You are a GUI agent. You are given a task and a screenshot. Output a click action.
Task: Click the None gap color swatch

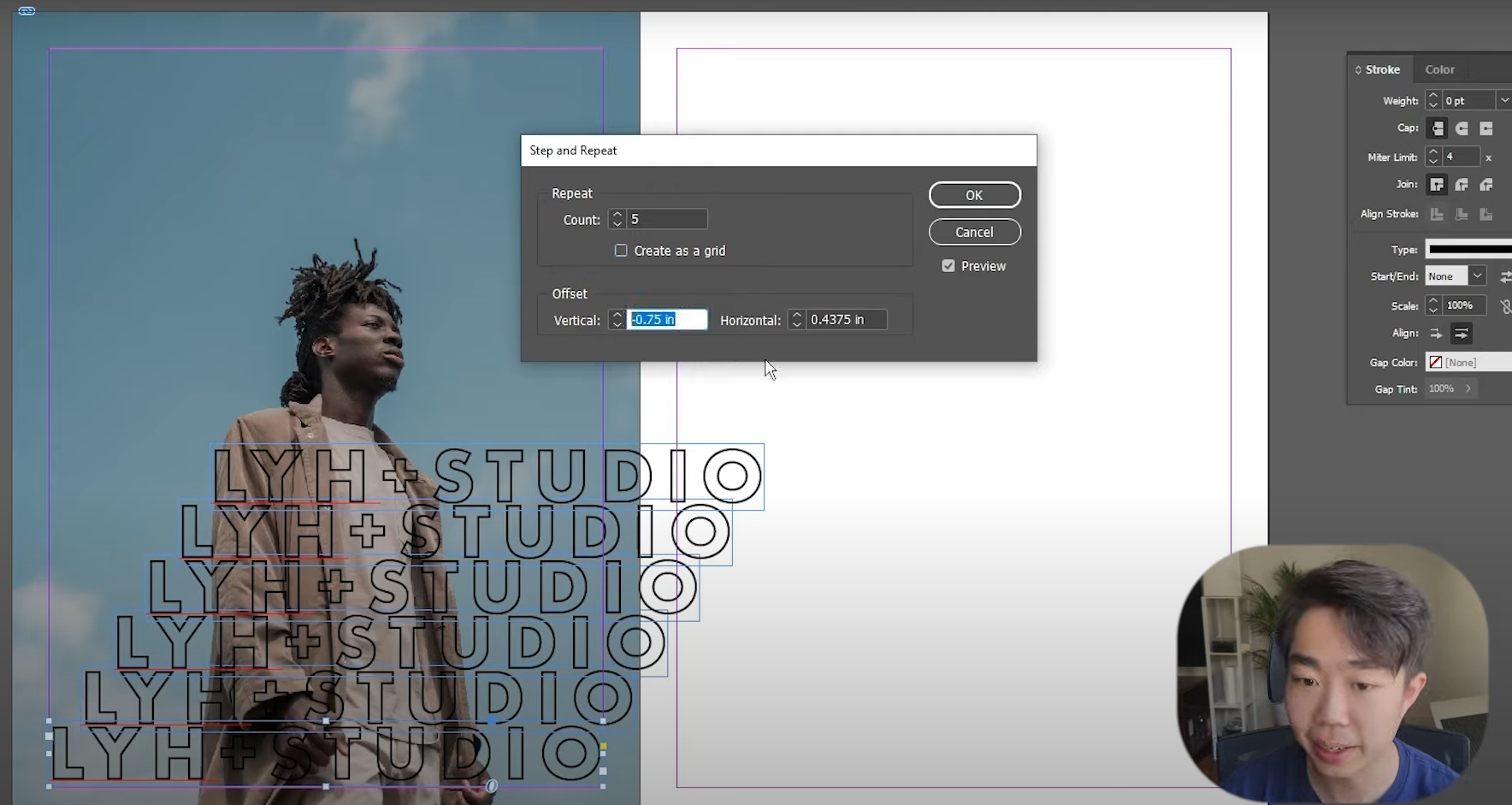point(1436,363)
